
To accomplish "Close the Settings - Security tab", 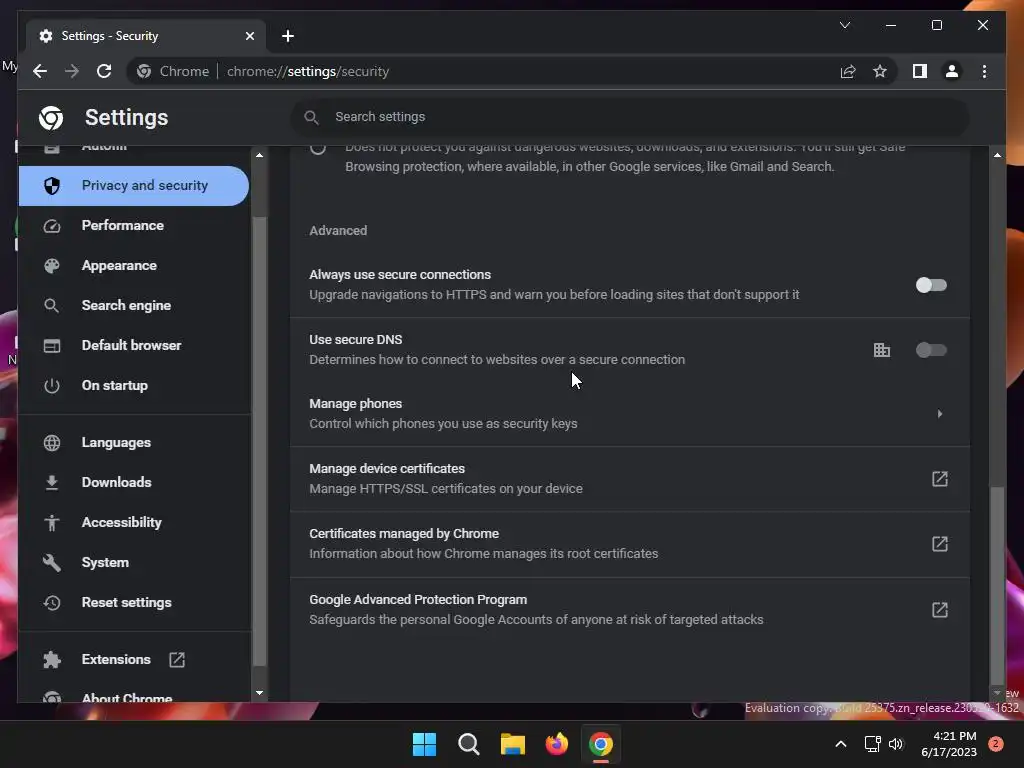I will (x=249, y=36).
